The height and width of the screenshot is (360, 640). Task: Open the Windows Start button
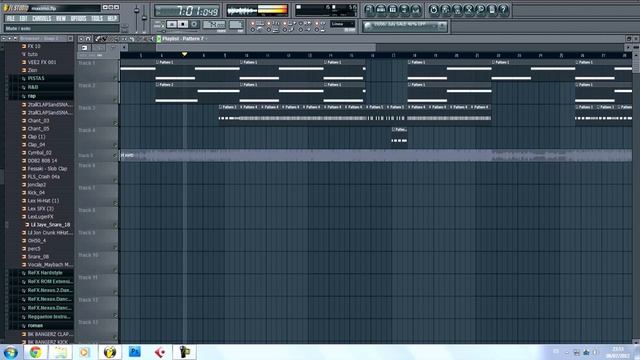click(x=10, y=352)
